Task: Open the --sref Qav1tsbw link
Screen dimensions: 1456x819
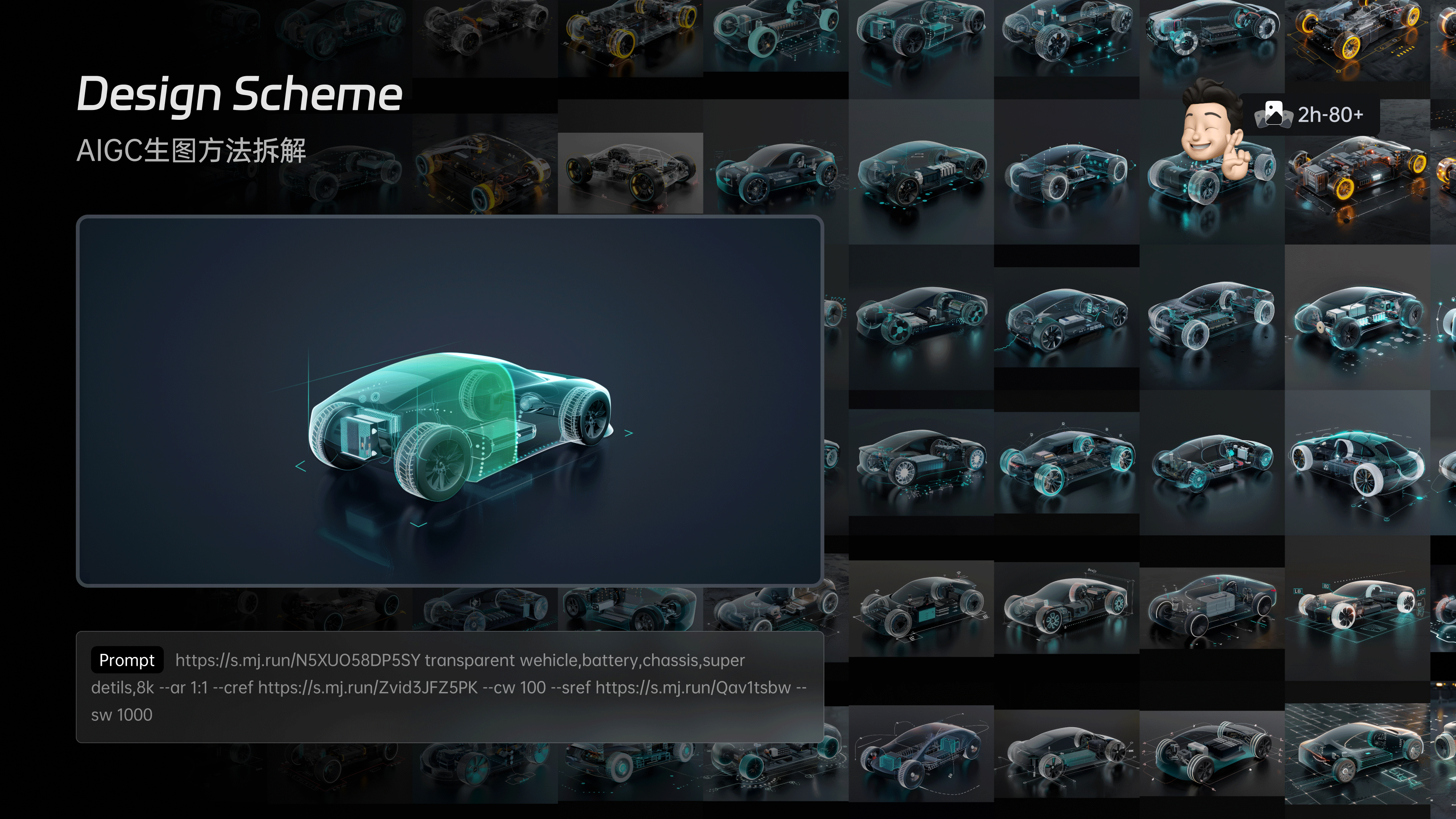Action: 693,687
